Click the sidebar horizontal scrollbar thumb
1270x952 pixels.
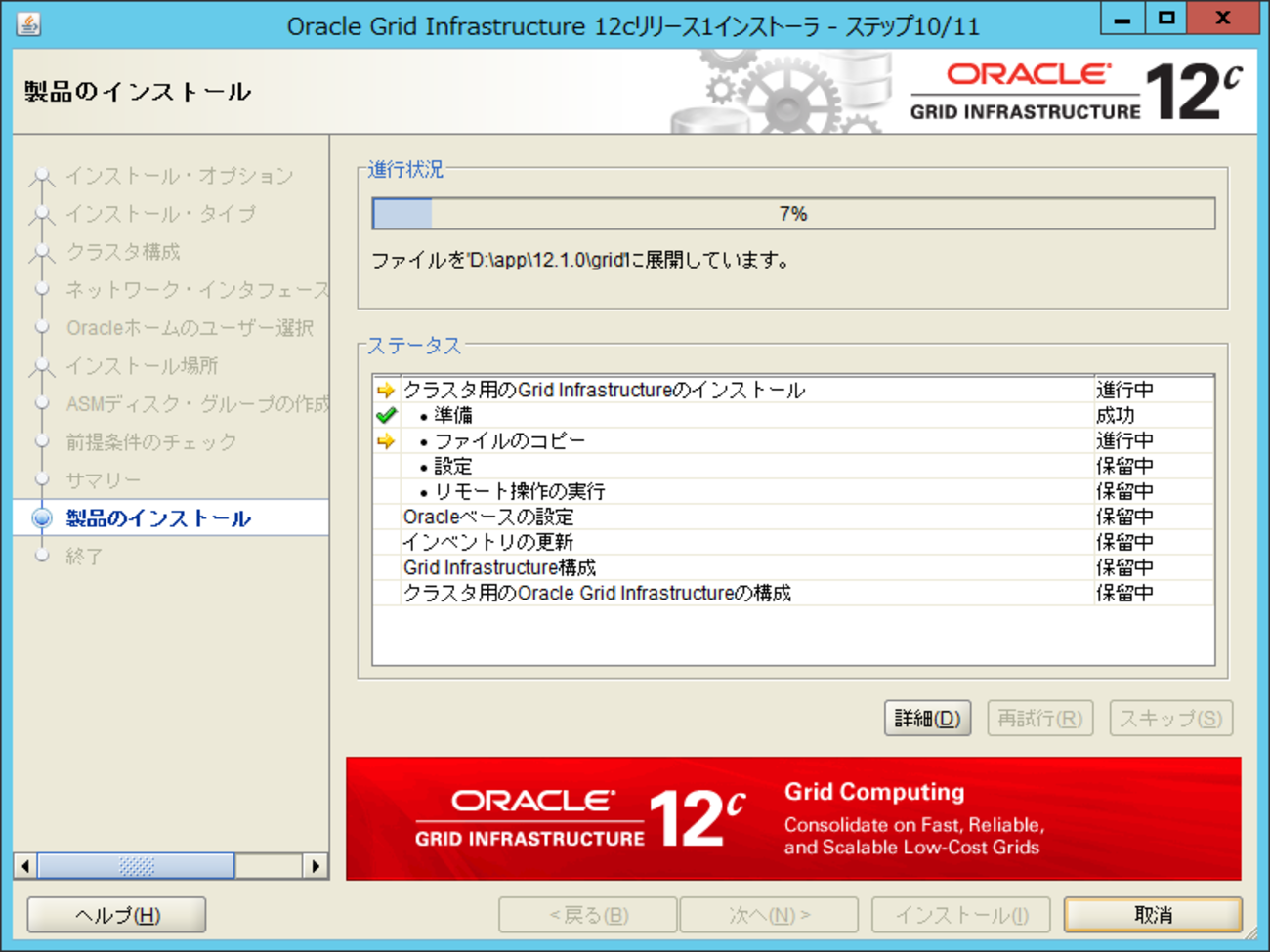[136, 866]
